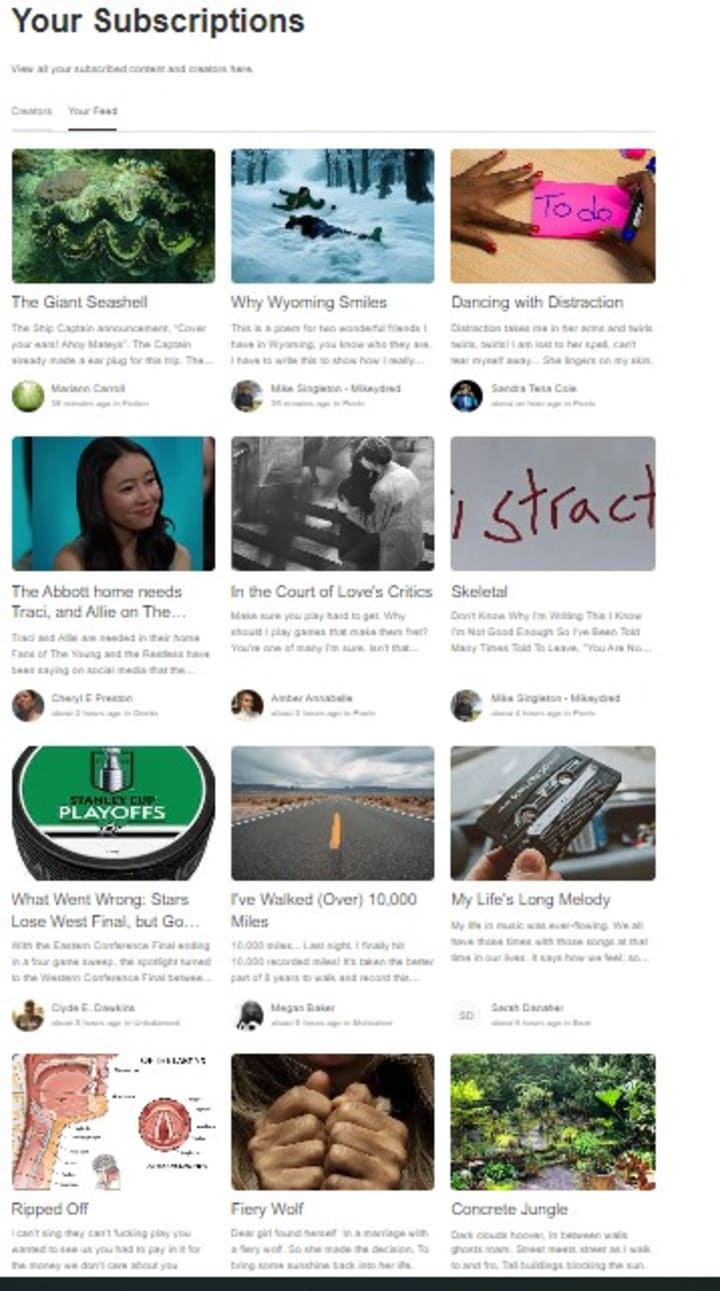720x1291 pixels.
Task: Open Mariann Carroll's avatar icon
Action: coord(28,396)
